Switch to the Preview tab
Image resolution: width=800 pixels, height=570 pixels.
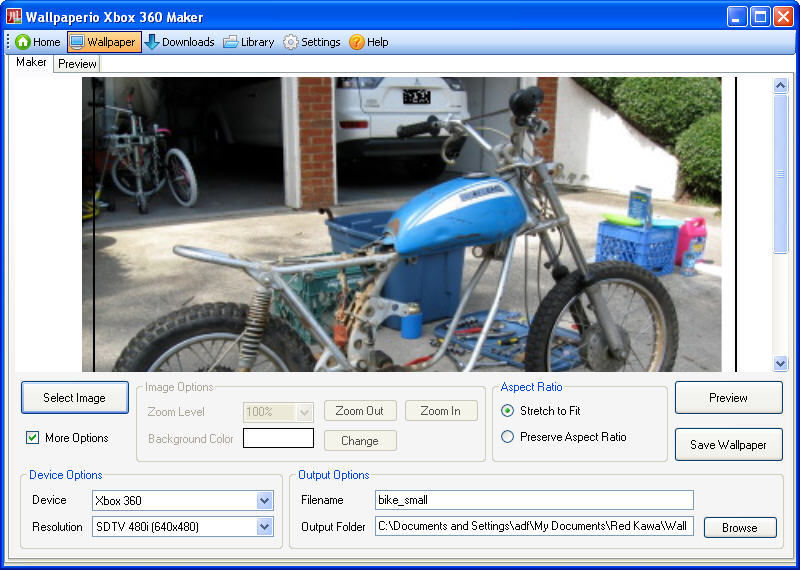77,64
